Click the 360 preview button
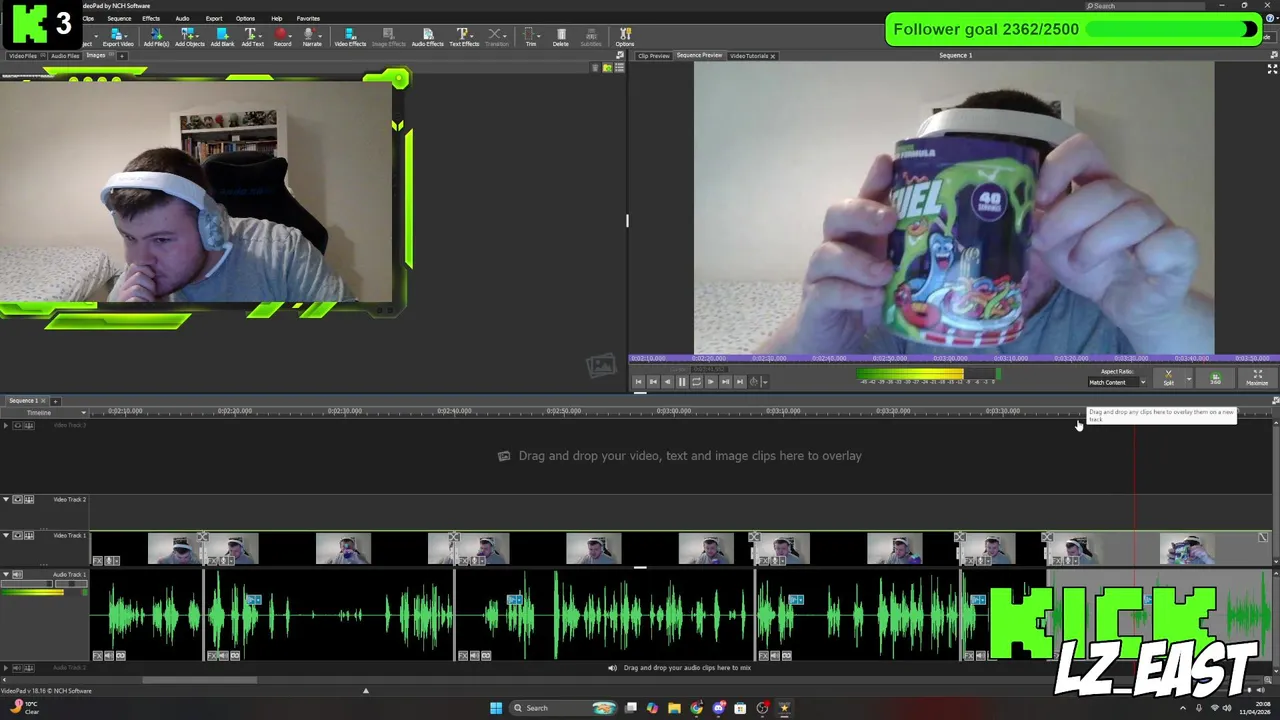1280x720 pixels. pyautogui.click(x=1216, y=378)
